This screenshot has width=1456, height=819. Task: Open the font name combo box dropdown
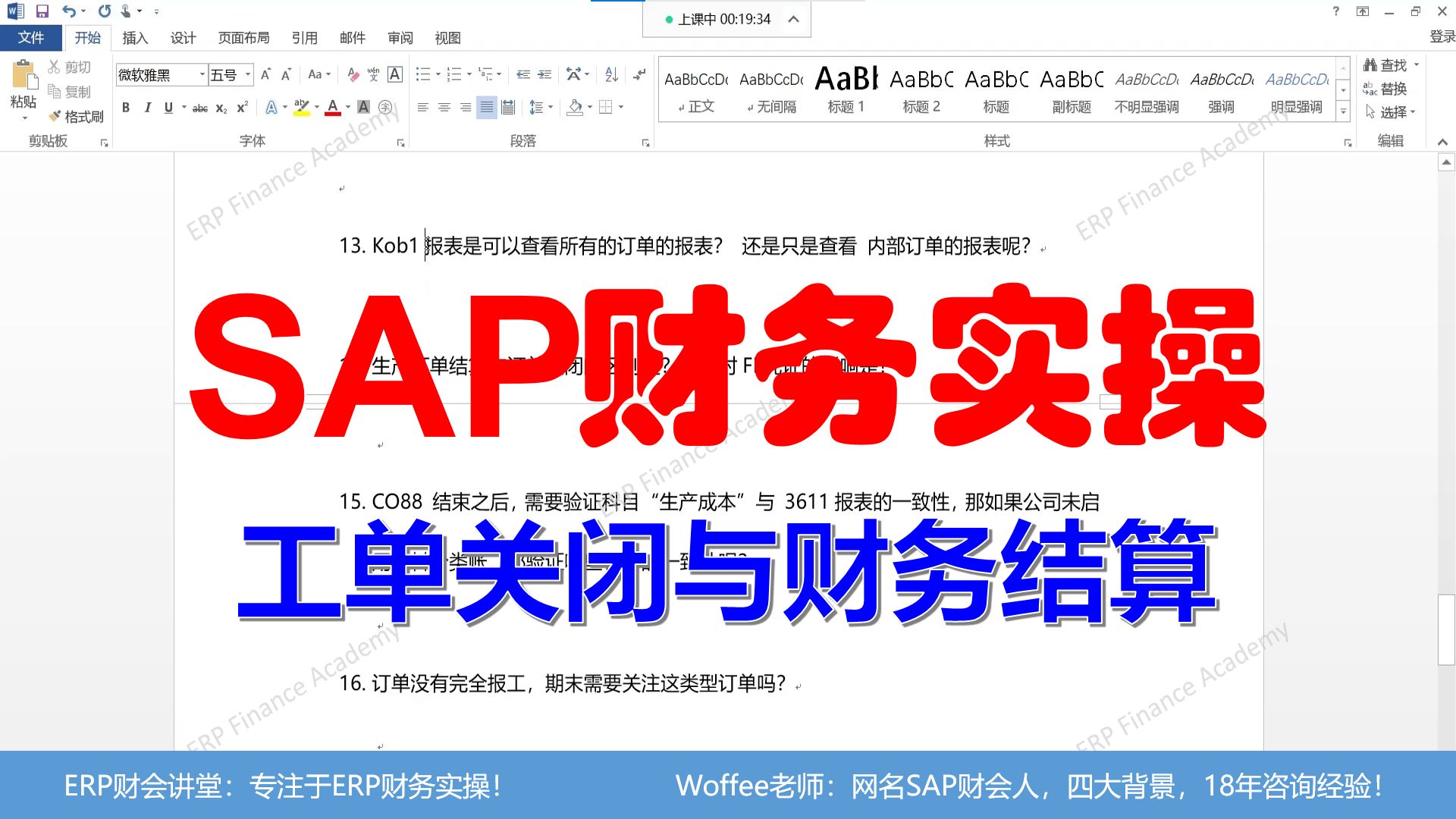(x=202, y=74)
